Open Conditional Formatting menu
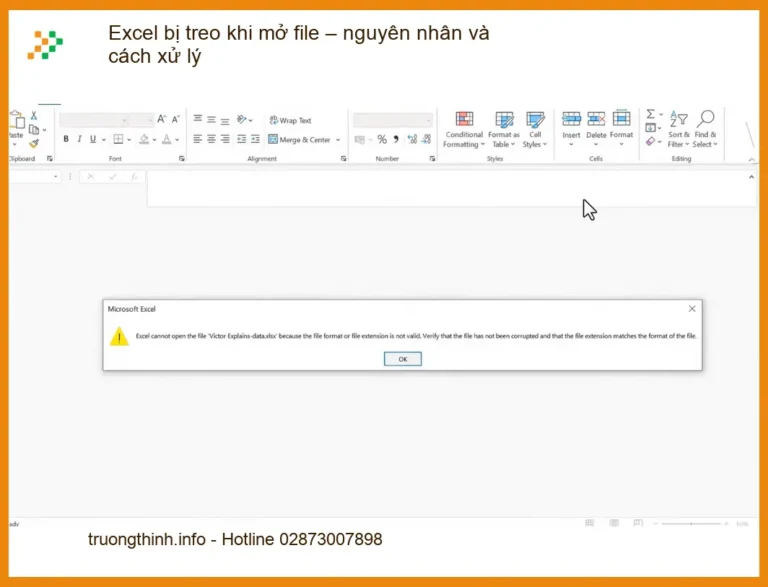The height and width of the screenshot is (587, 768). (x=464, y=130)
